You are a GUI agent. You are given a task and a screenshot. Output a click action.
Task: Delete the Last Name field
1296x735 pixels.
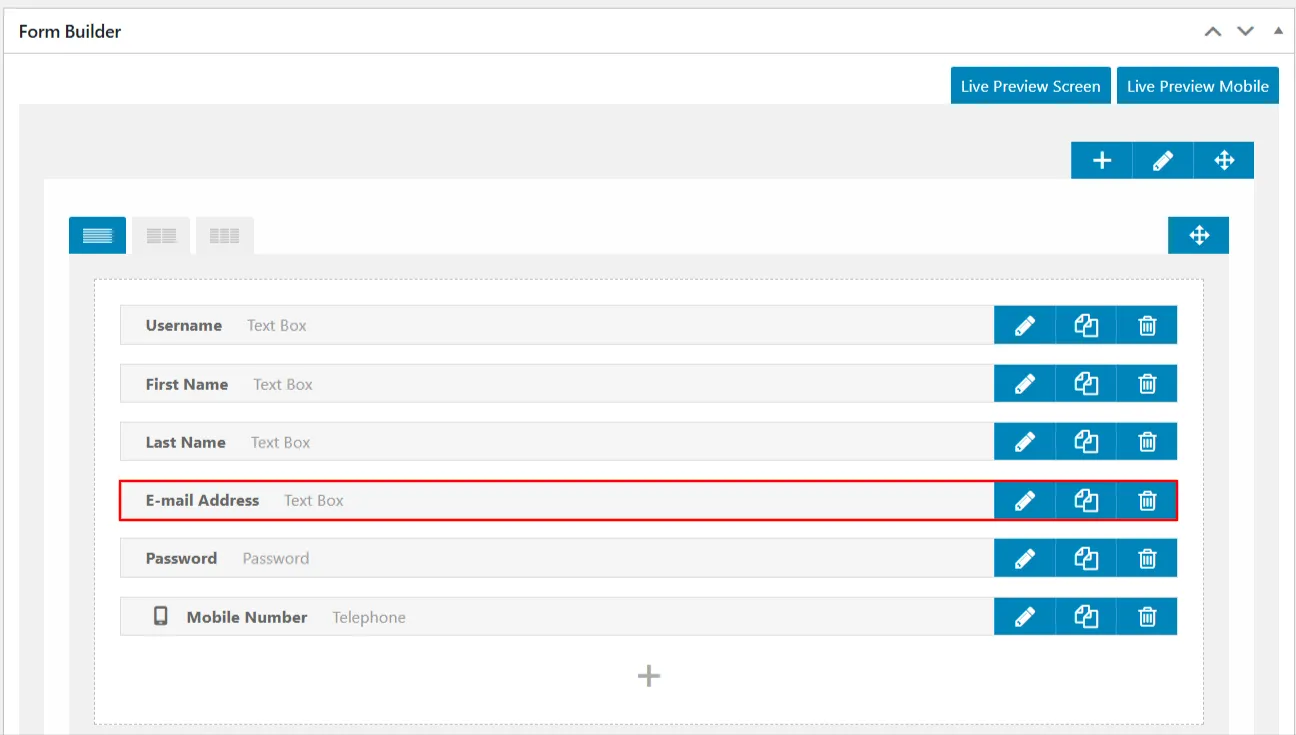(1147, 442)
